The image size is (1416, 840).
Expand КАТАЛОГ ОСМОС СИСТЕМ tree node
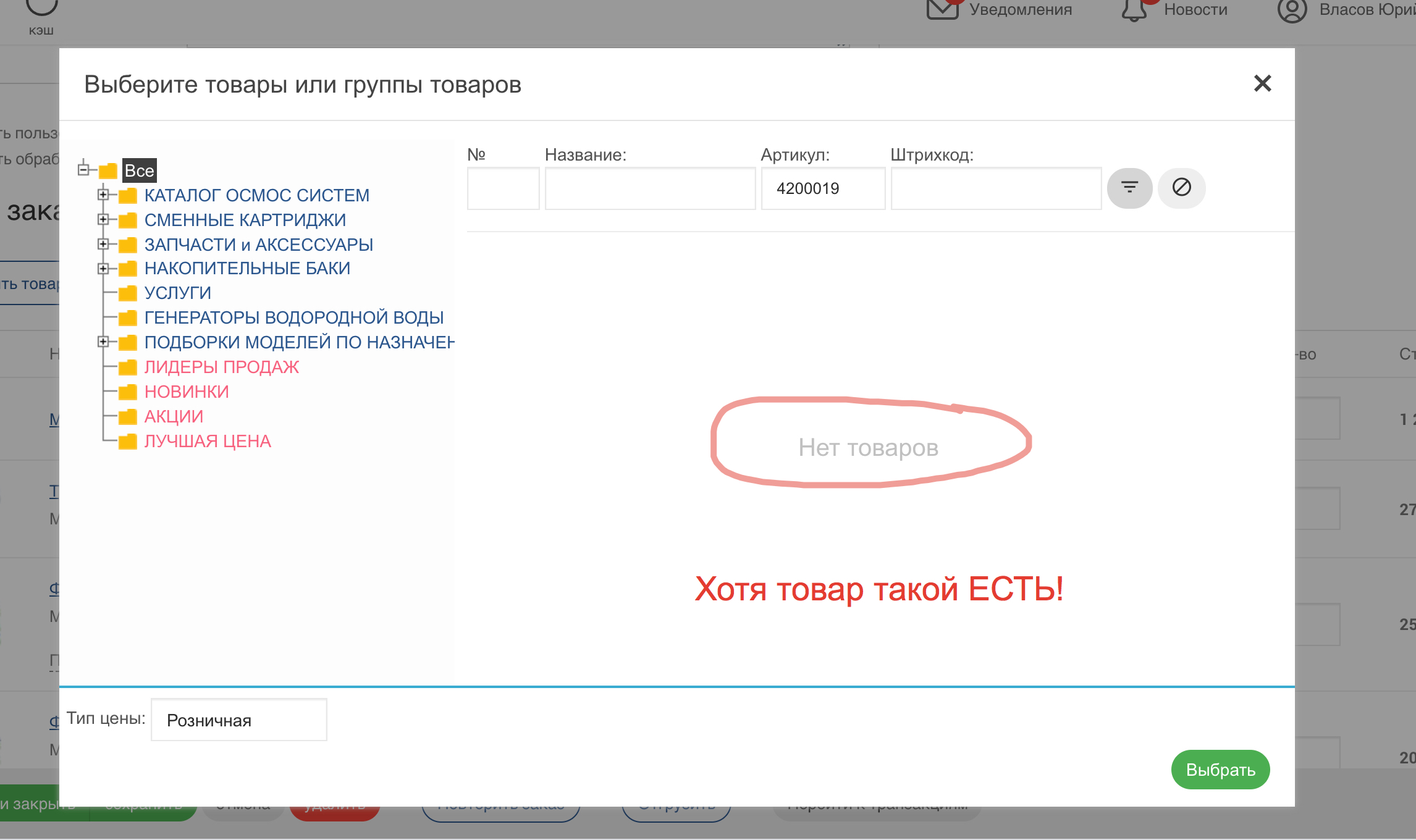click(103, 195)
